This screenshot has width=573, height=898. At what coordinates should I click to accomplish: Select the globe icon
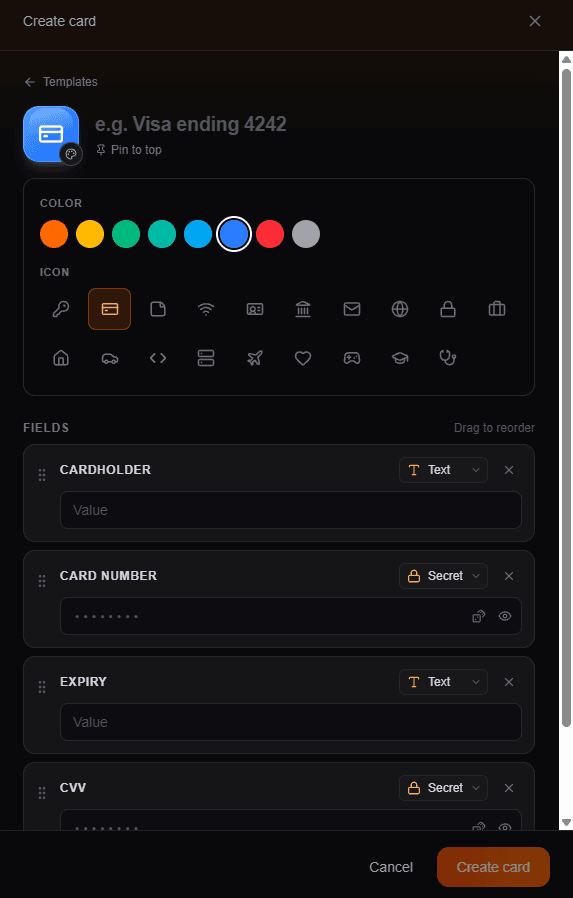click(x=400, y=309)
